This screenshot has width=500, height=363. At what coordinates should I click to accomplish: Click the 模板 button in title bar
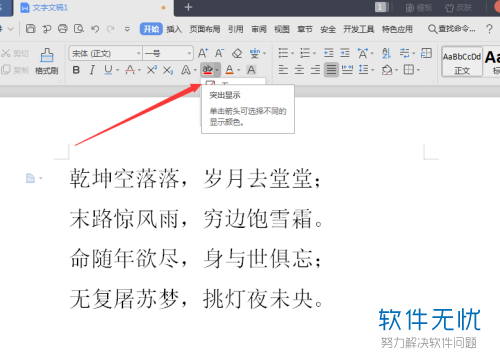(x=419, y=8)
